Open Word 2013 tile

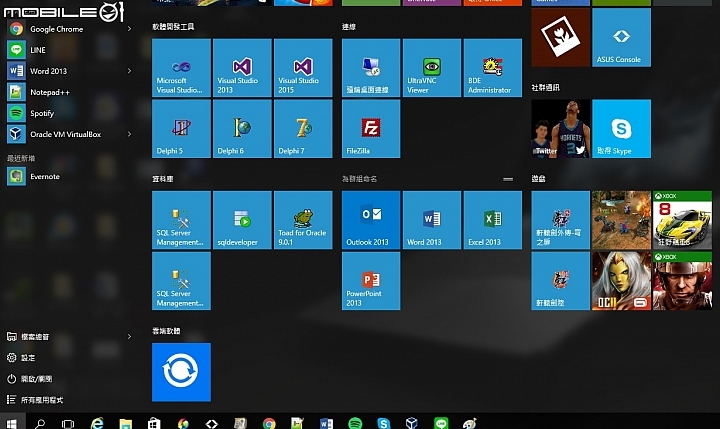coord(432,220)
